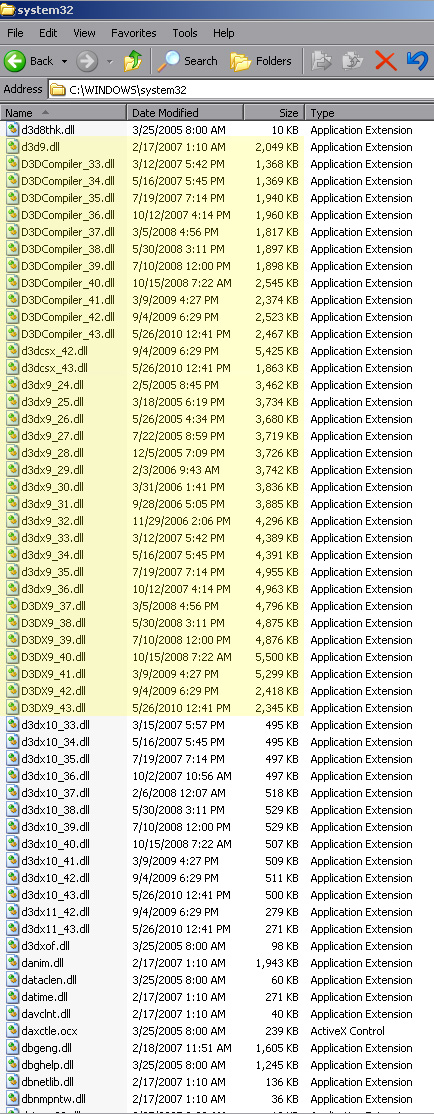Select the daxctle.ocx file icon
434x1114 pixels.
click(12, 1031)
